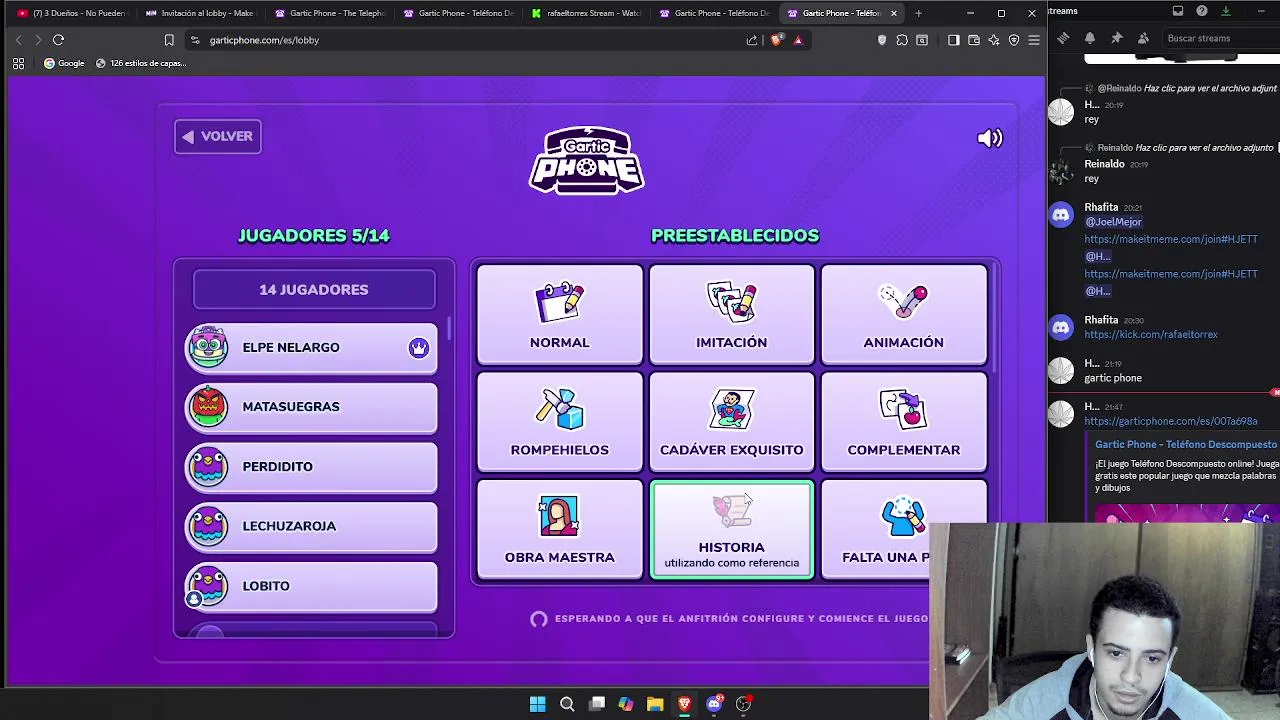Click the share page icon in address bar
Image resolution: width=1280 pixels, height=720 pixels.
(x=752, y=40)
